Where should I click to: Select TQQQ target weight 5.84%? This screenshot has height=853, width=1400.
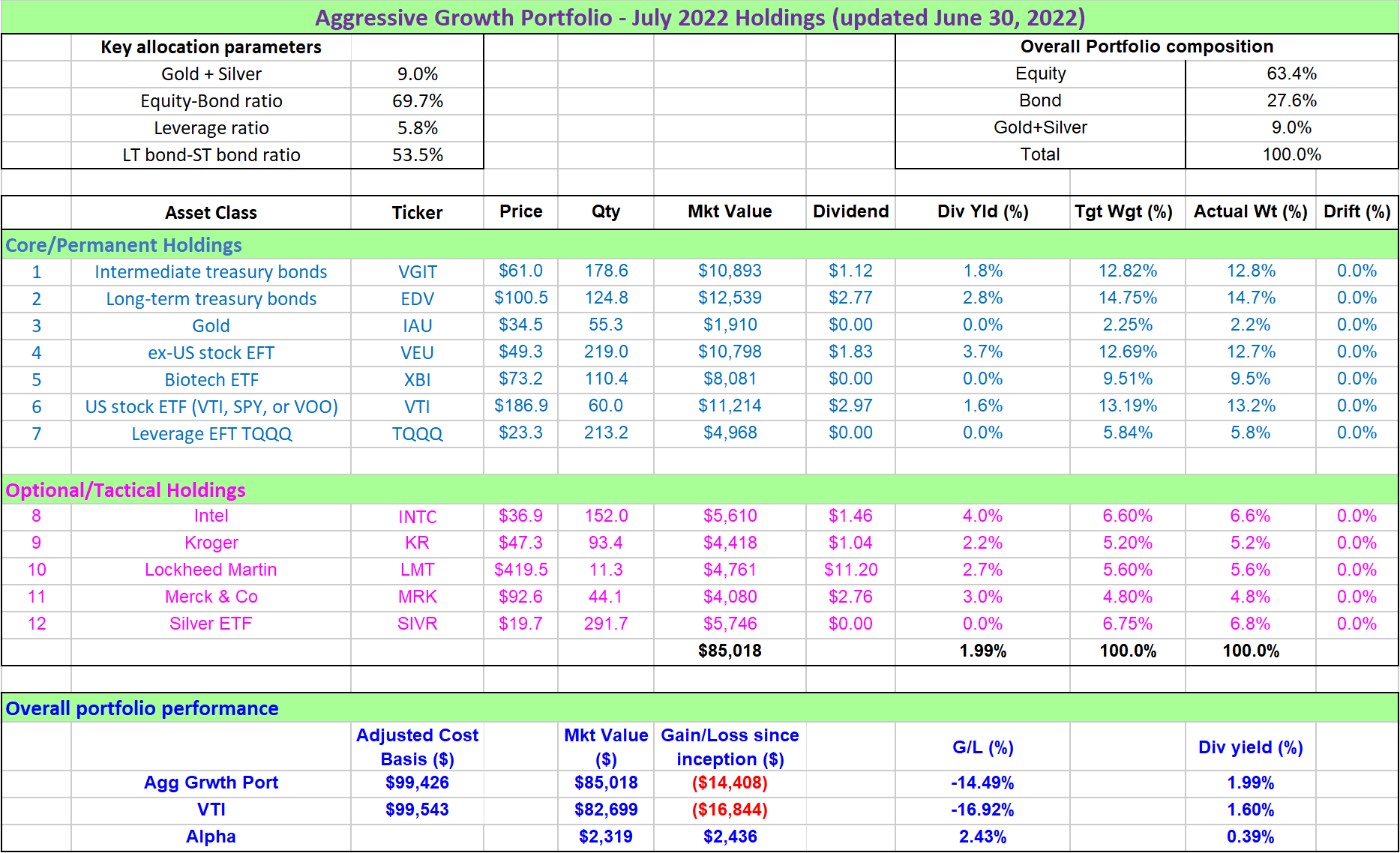pos(1128,433)
